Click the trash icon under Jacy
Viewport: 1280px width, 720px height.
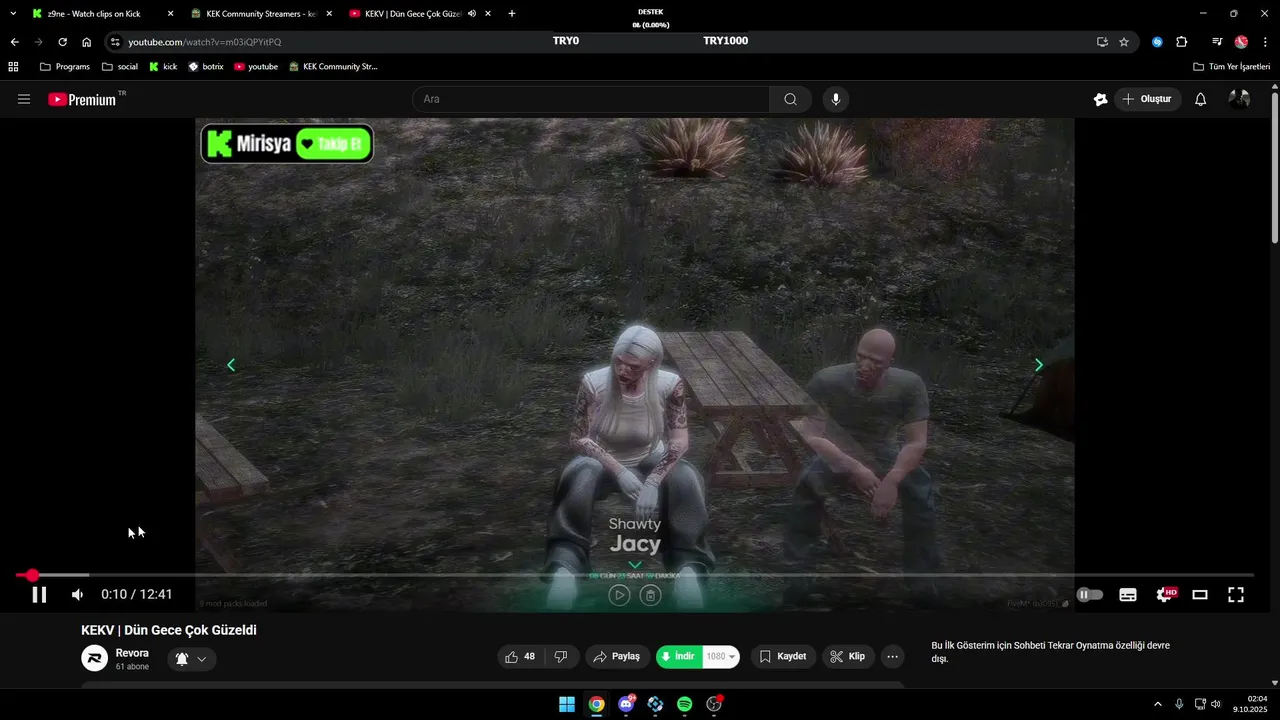click(x=650, y=595)
